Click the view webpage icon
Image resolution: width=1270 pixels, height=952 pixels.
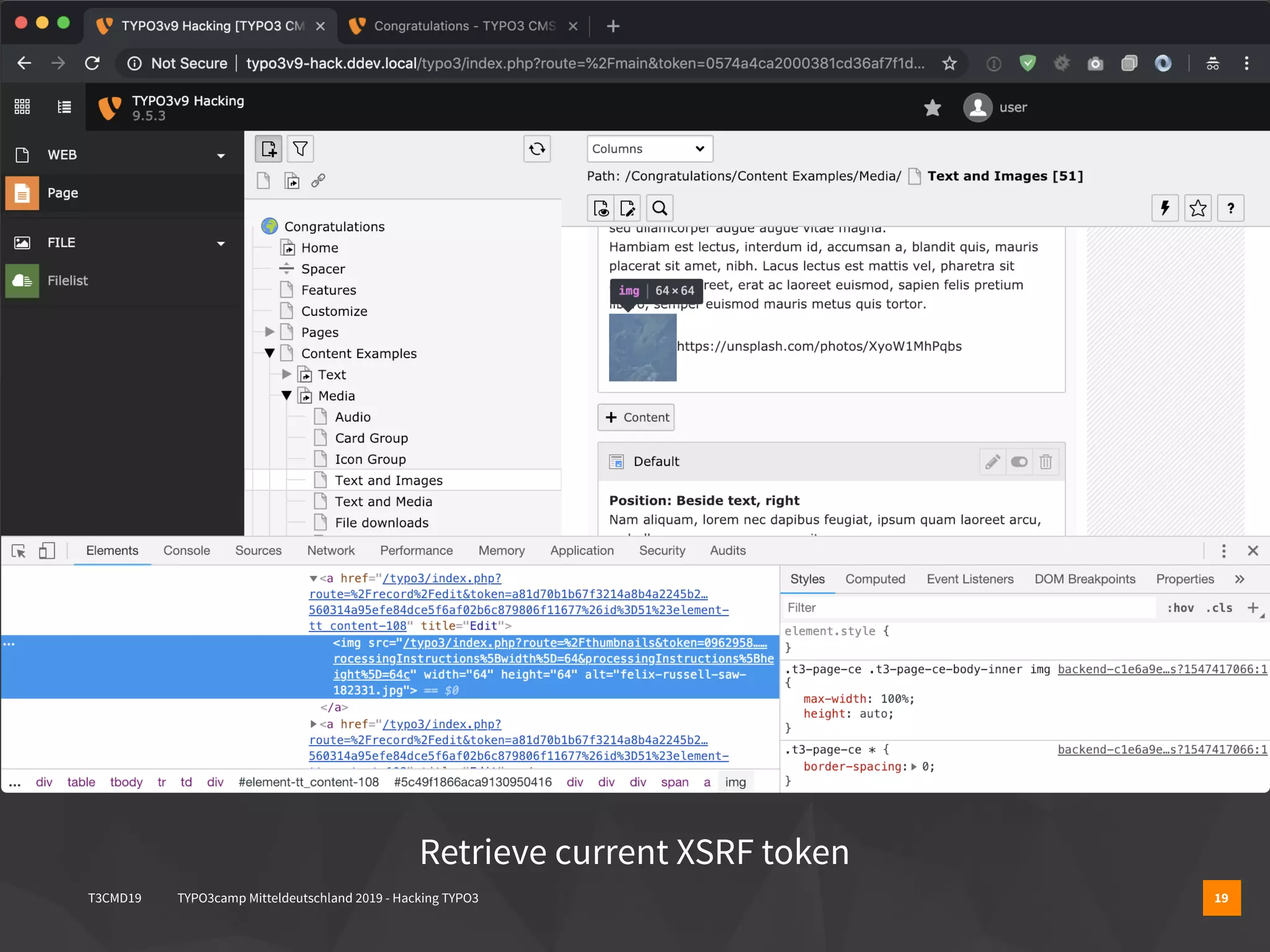[x=600, y=208]
